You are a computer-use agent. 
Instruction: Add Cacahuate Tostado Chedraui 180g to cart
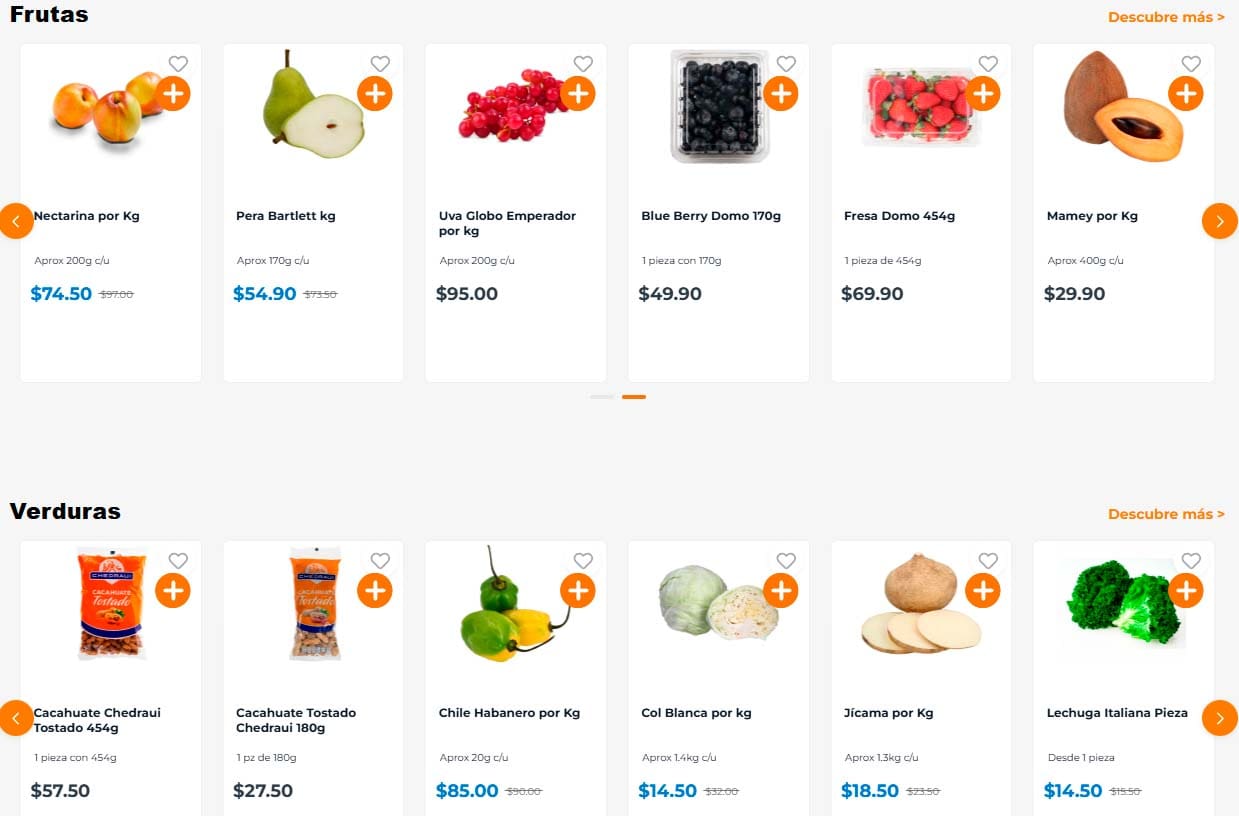click(375, 591)
